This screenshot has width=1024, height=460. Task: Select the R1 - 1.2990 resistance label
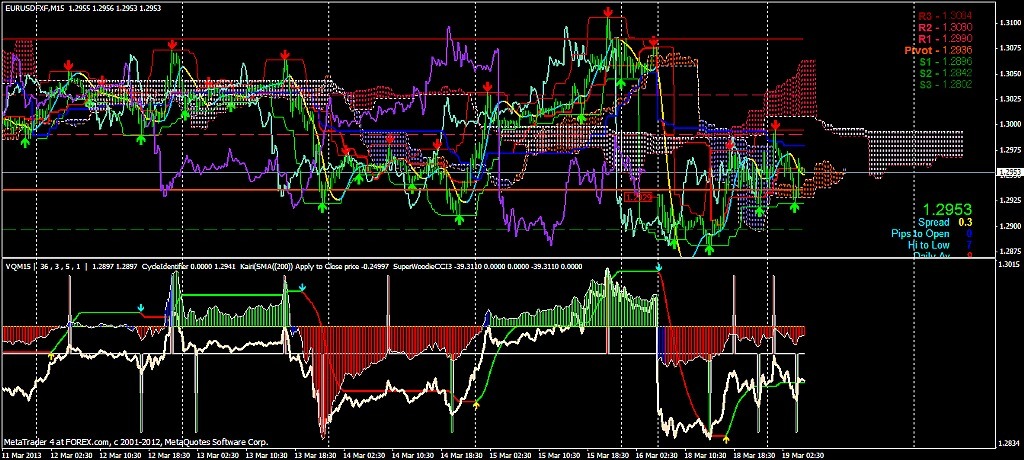(946, 39)
